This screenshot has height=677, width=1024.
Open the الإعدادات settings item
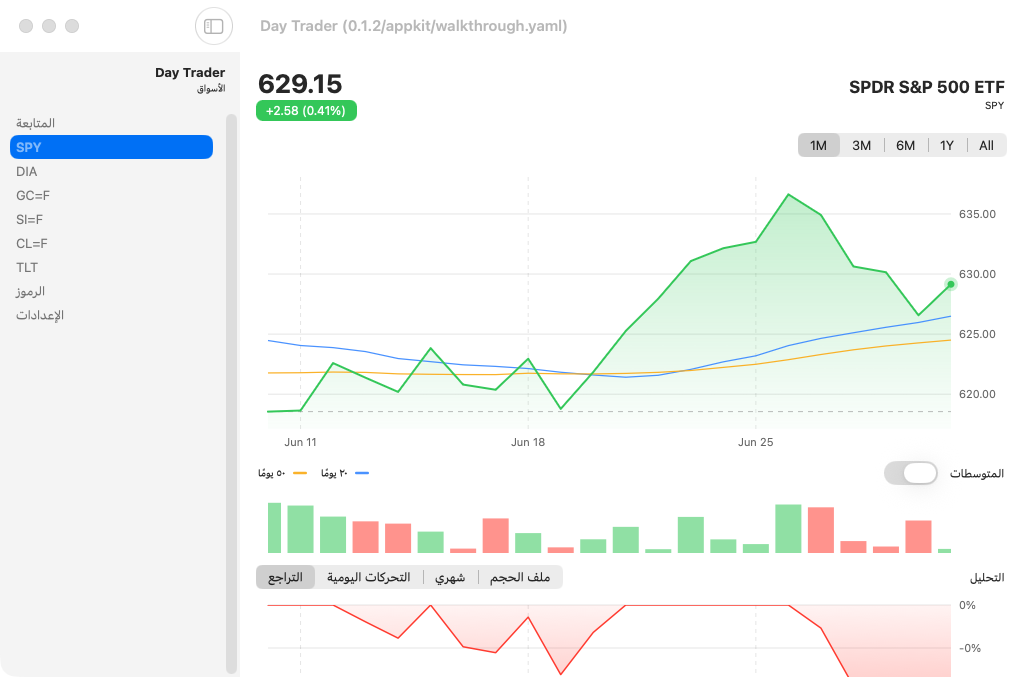(111, 315)
